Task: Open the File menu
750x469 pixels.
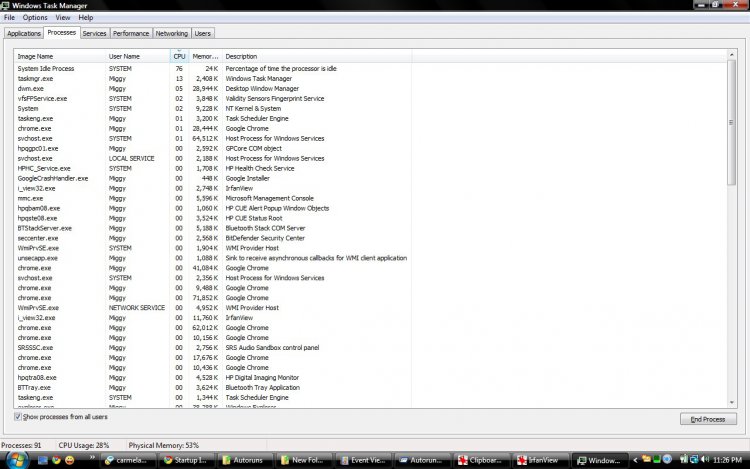Action: point(9,18)
